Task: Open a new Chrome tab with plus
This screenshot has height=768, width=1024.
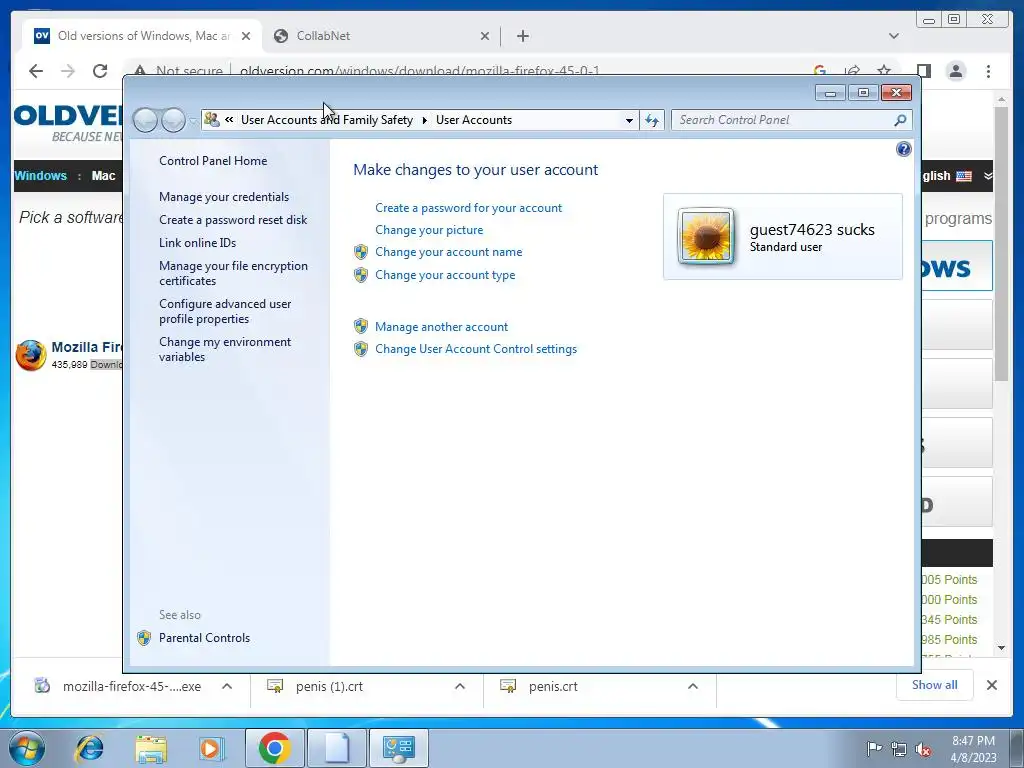Action: [x=522, y=36]
